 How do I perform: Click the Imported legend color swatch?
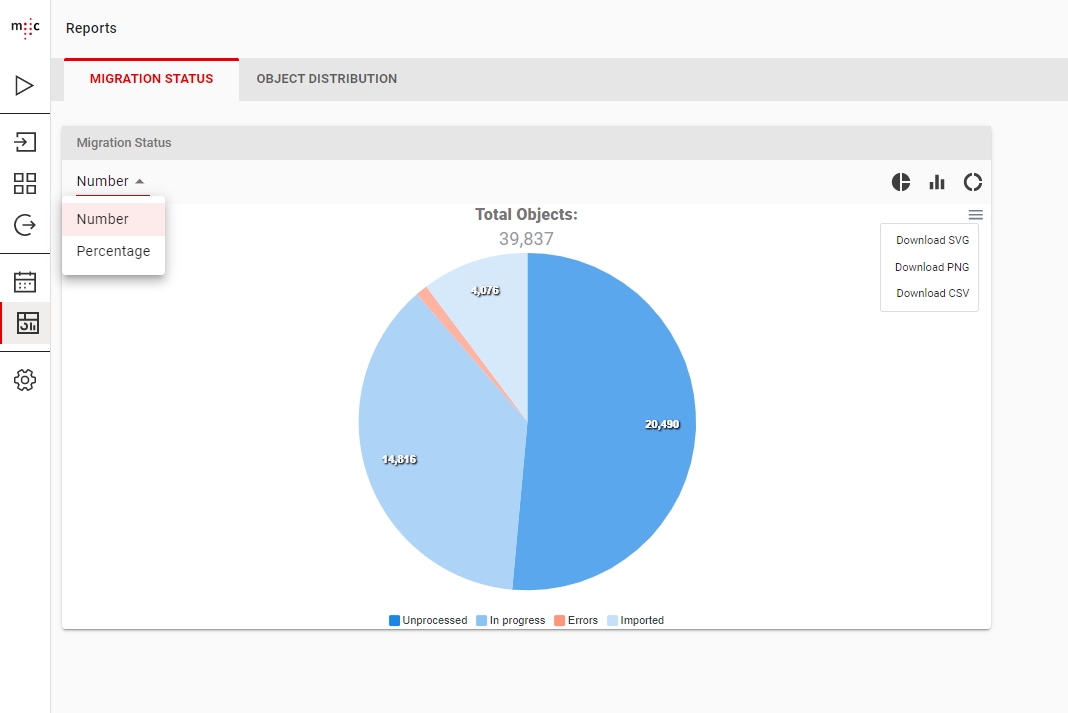[613, 621]
